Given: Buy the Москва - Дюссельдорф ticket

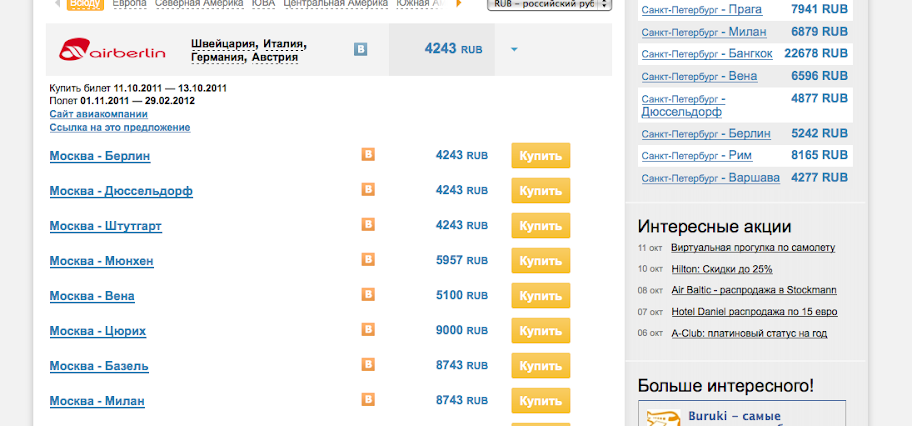Looking at the screenshot, I should click(541, 190).
